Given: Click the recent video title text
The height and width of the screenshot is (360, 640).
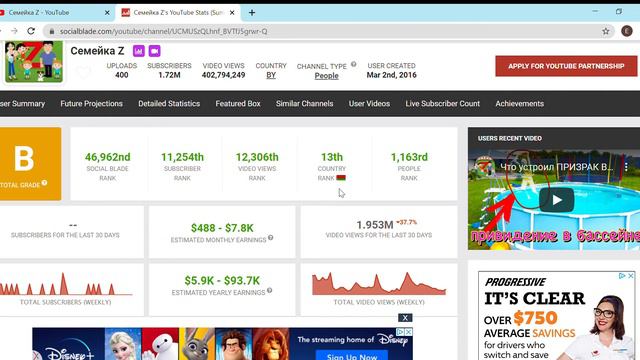Looking at the screenshot, I should pos(556,167).
